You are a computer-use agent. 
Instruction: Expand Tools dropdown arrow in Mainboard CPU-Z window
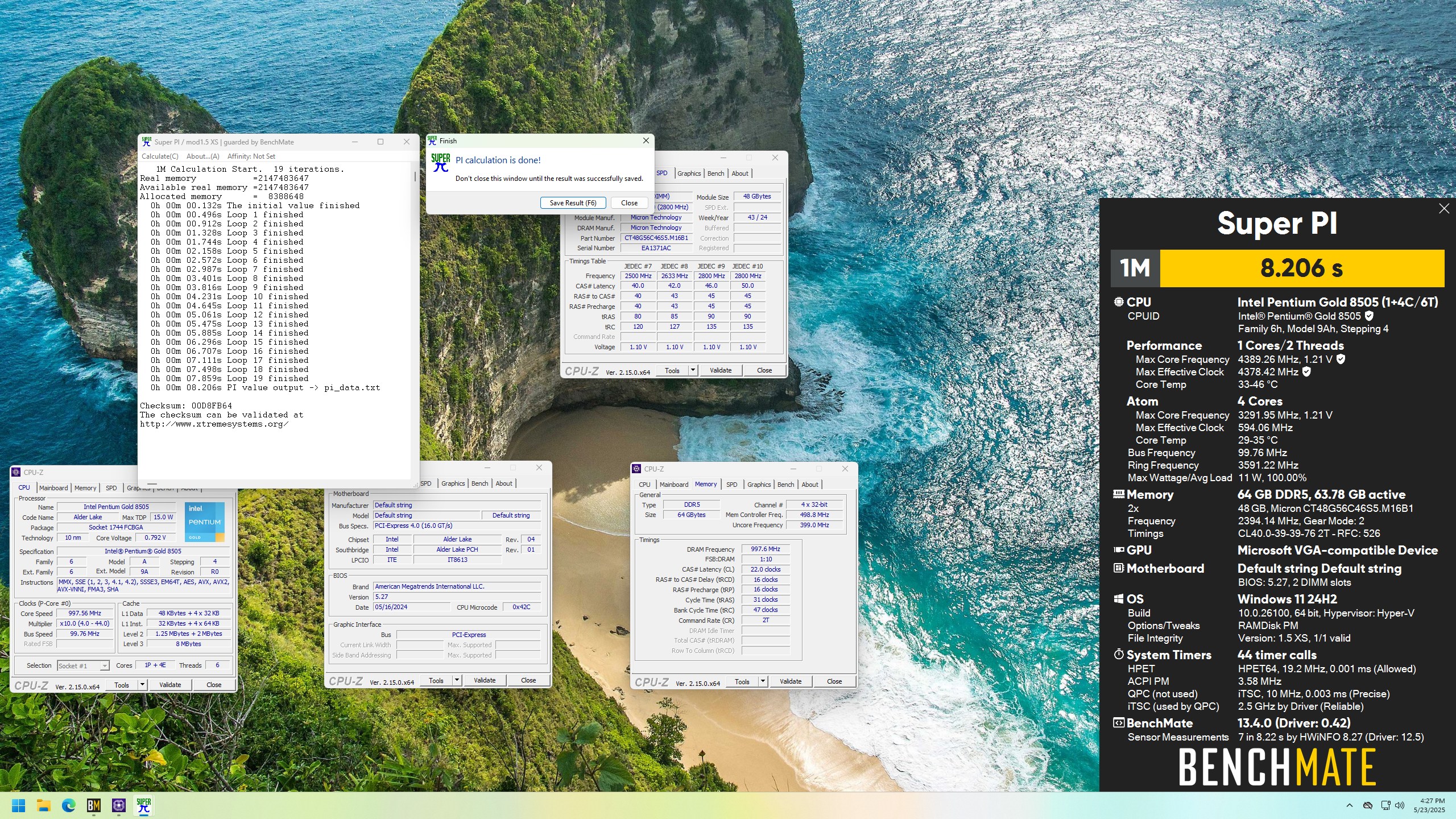[x=457, y=680]
